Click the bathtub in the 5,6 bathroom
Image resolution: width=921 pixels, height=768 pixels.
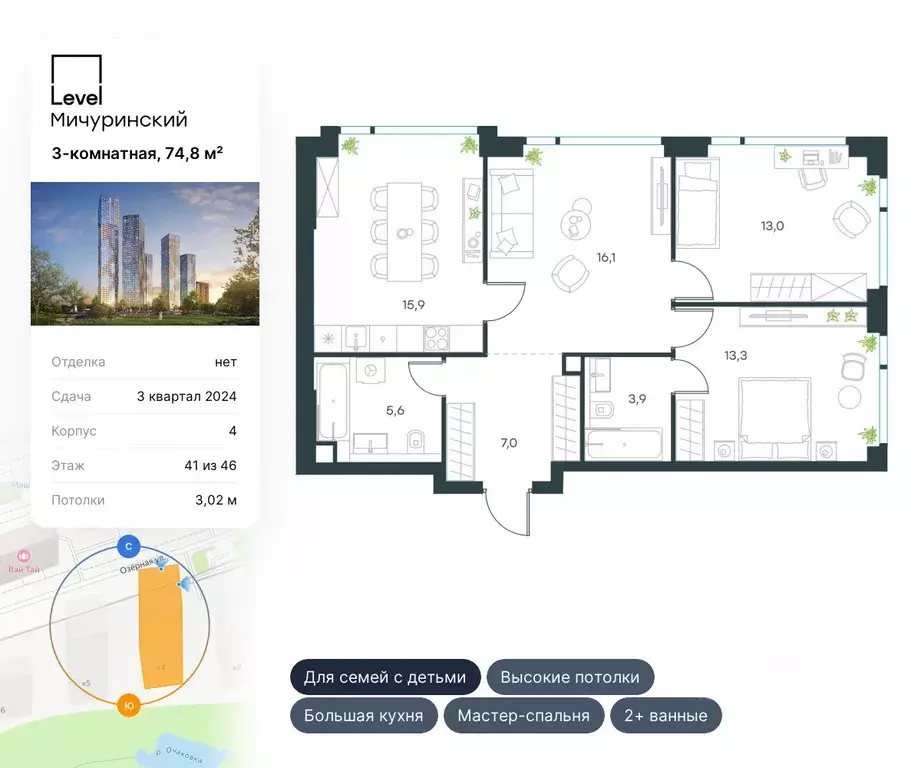click(x=331, y=402)
